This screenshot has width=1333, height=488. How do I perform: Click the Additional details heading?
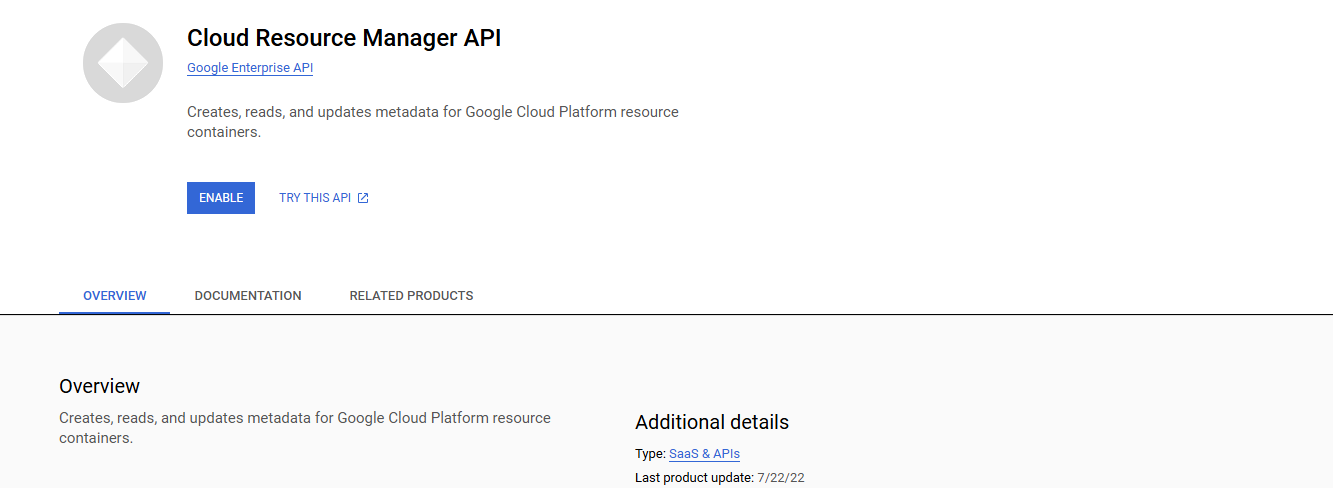click(711, 422)
